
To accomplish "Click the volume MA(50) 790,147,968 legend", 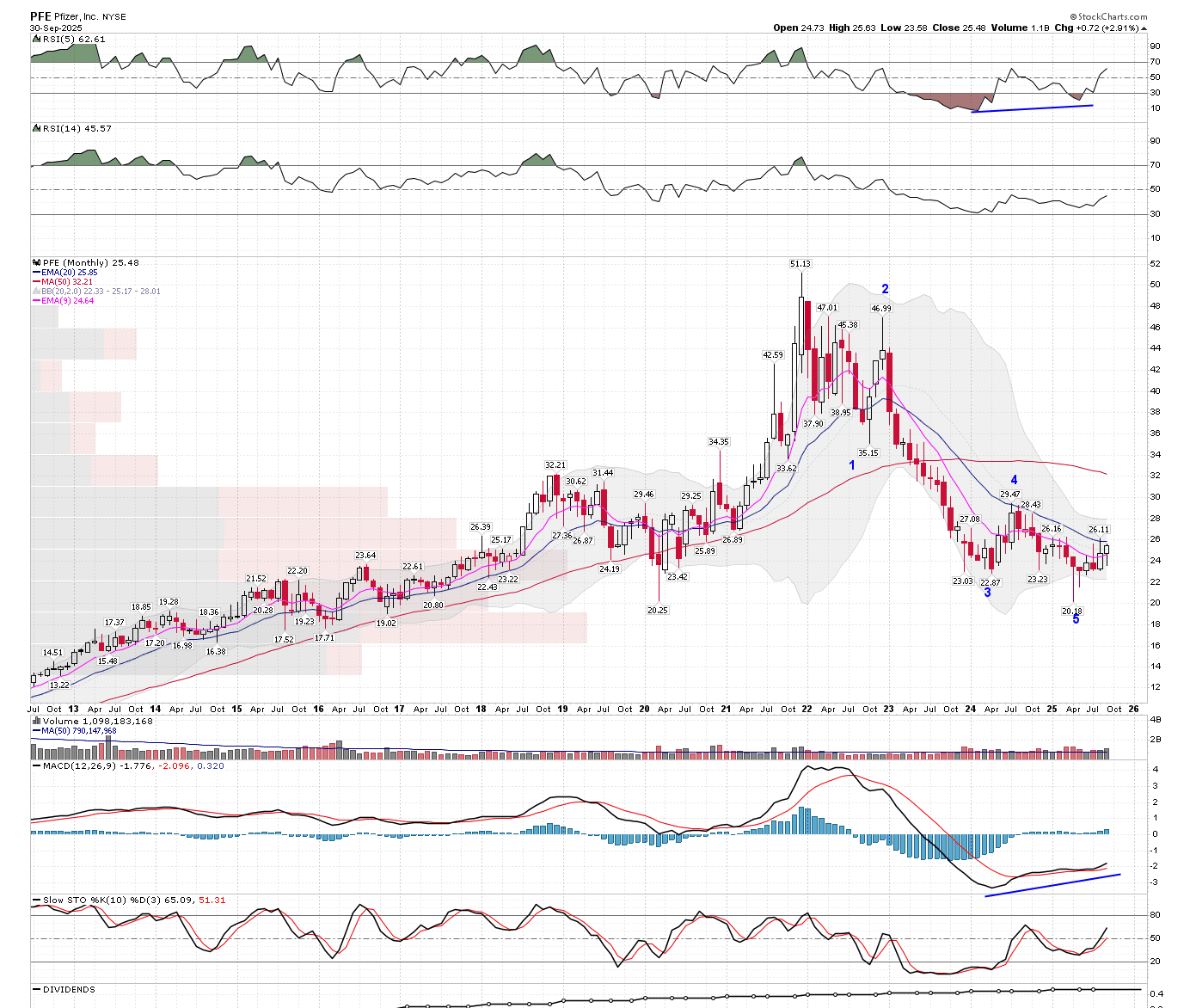I will click(78, 731).
